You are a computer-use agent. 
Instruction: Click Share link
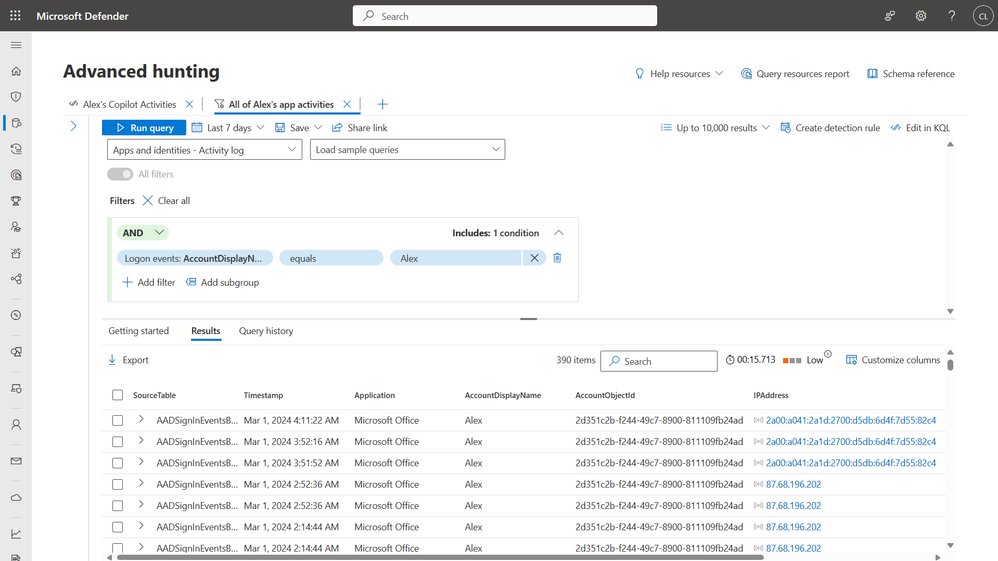(360, 127)
